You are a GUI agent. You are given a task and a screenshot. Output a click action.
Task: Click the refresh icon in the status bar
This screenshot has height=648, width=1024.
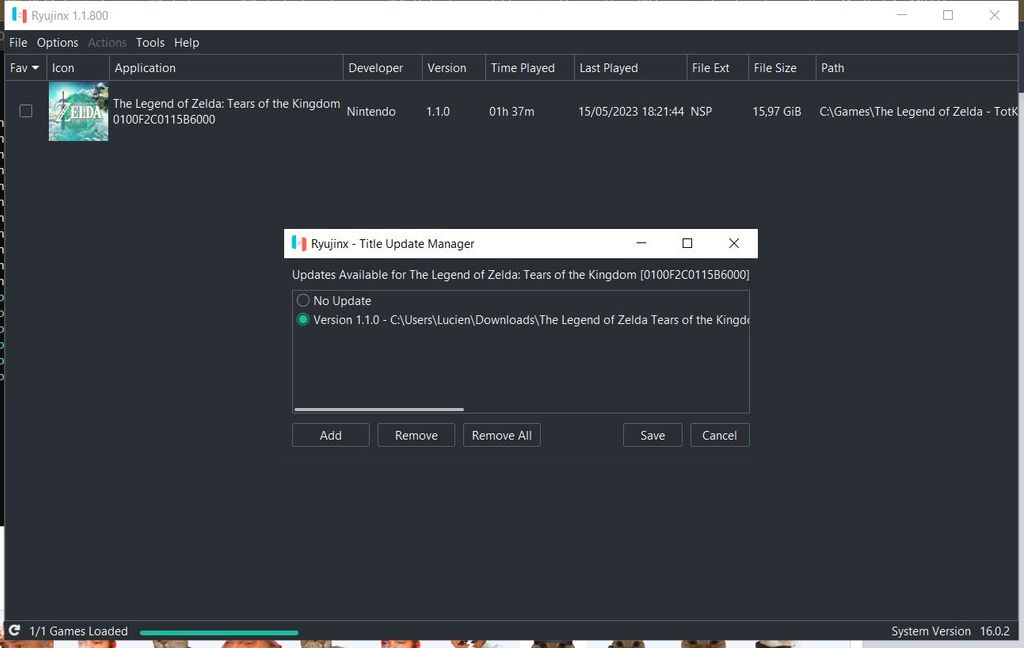point(14,631)
